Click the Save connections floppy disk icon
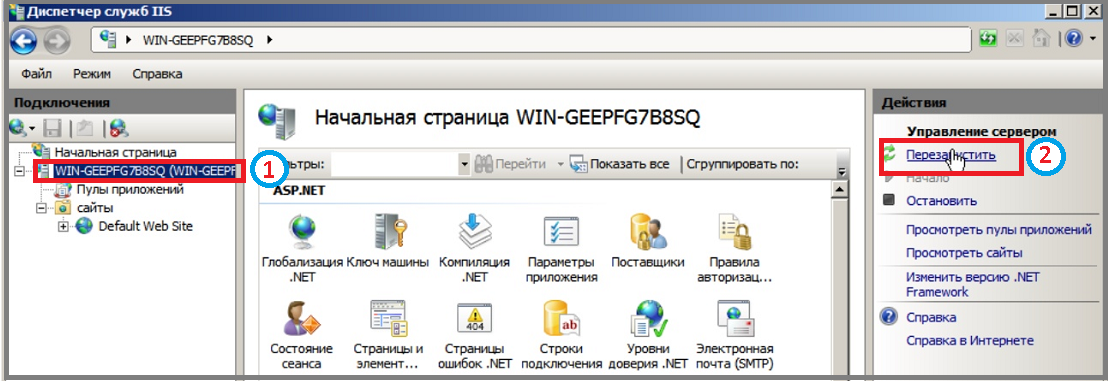This screenshot has width=1108, height=381. [x=52, y=128]
